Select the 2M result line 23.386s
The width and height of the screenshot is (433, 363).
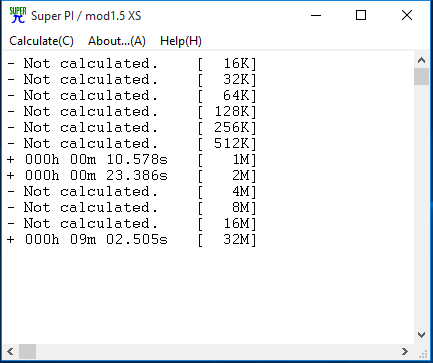(x=132, y=176)
